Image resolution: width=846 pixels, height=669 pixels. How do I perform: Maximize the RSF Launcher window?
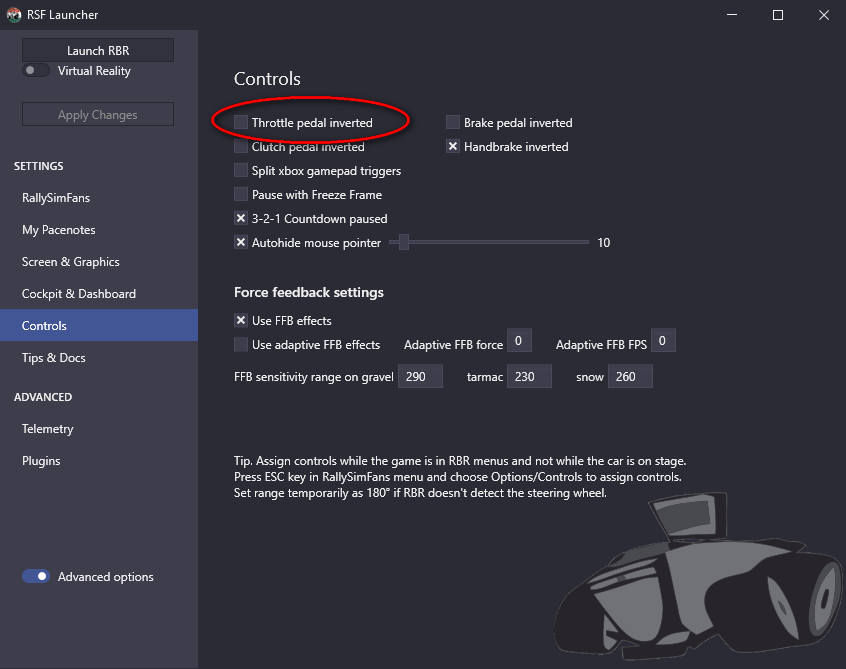[777, 15]
